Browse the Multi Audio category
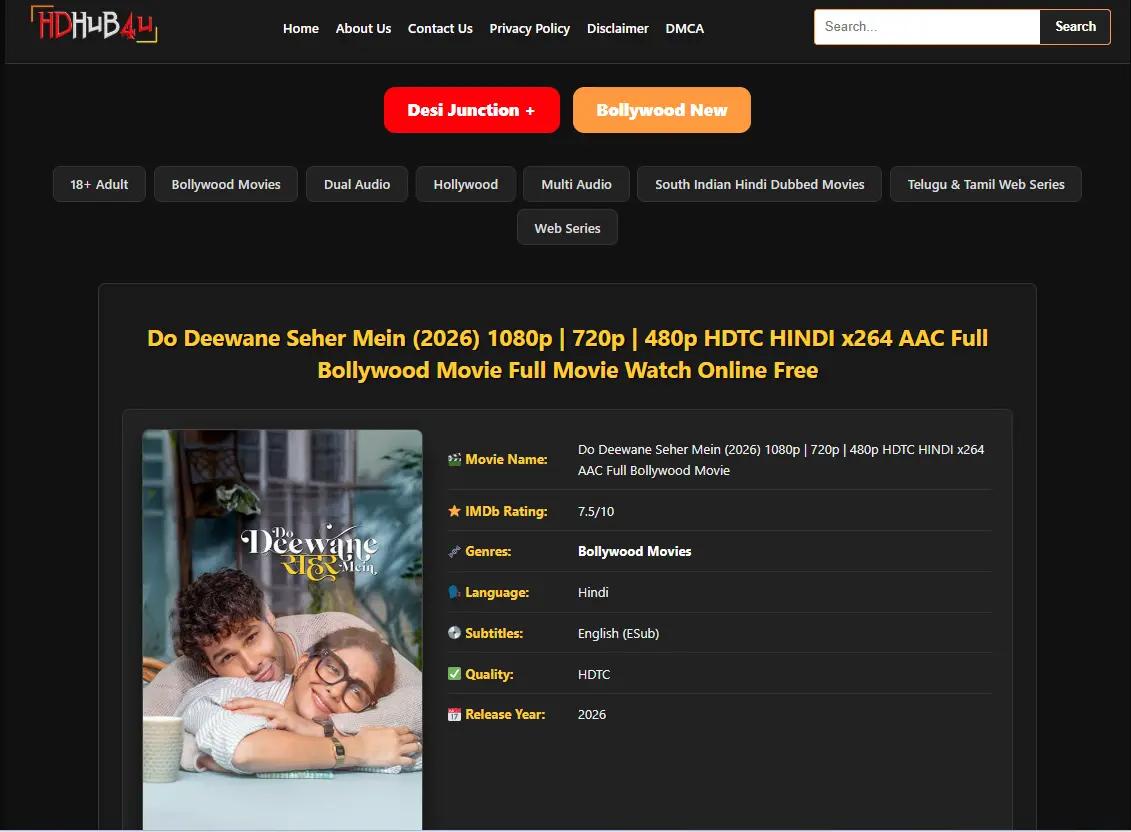 point(576,184)
